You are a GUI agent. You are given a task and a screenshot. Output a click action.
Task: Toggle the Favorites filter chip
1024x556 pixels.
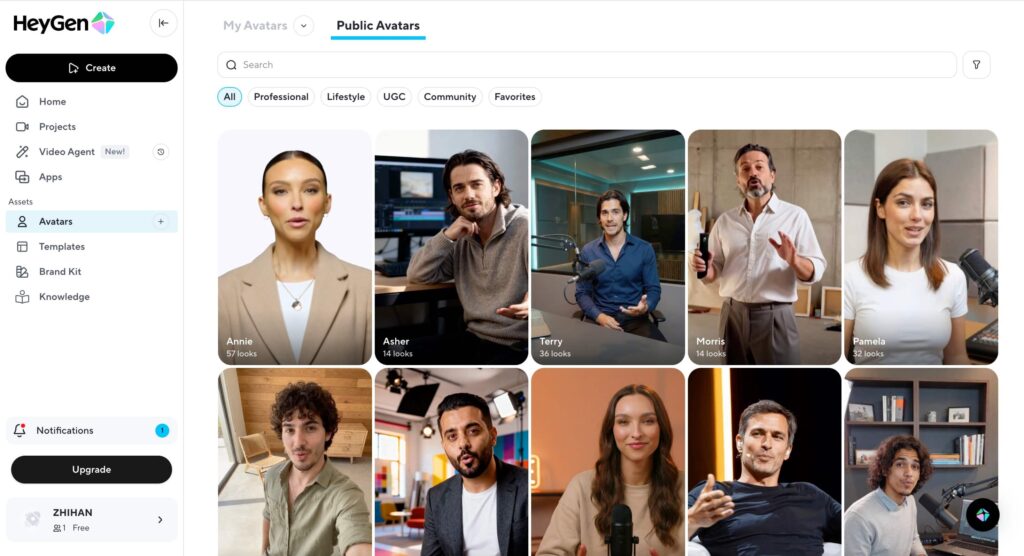point(515,97)
